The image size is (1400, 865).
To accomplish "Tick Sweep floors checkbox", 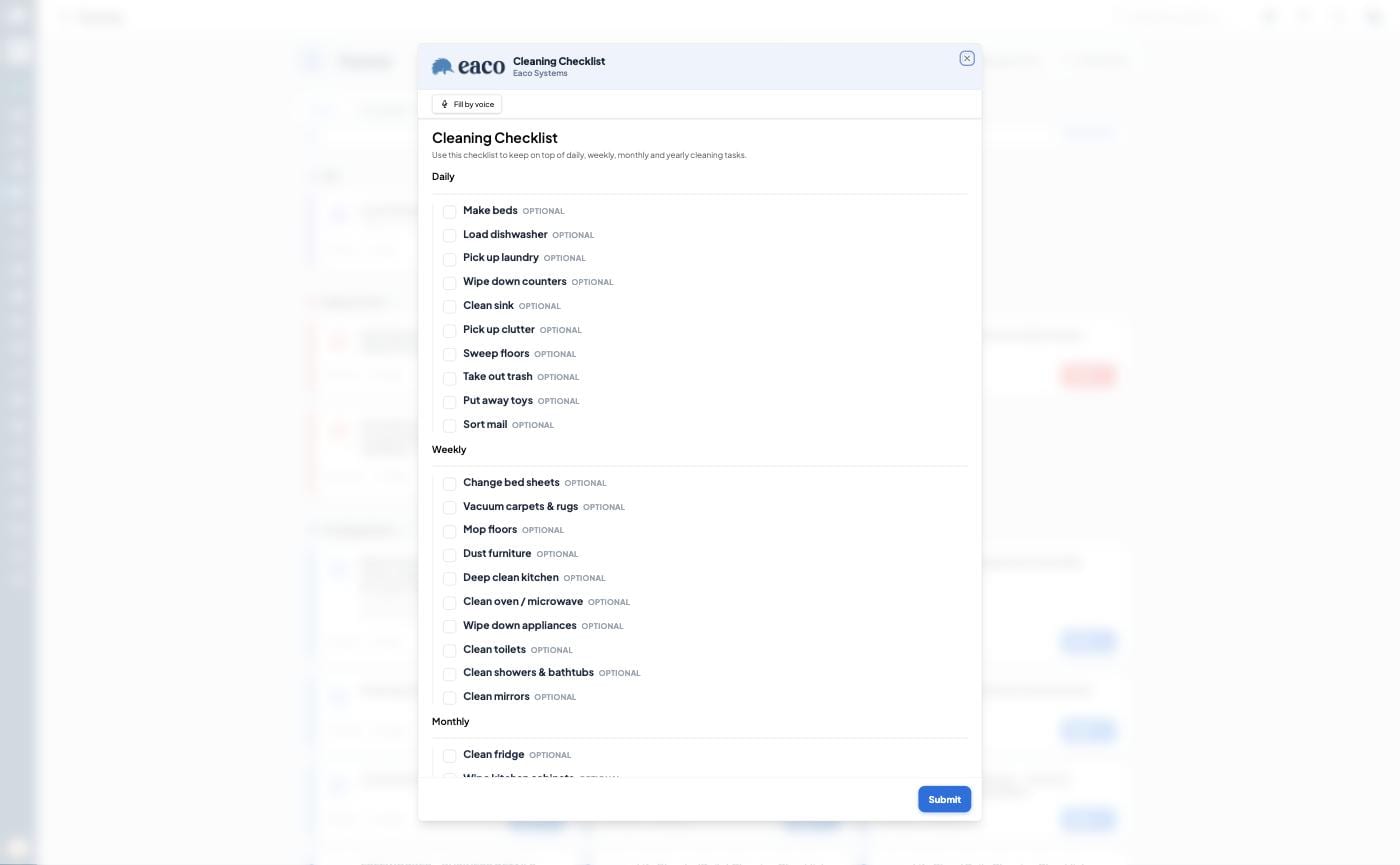I will 450,355.
